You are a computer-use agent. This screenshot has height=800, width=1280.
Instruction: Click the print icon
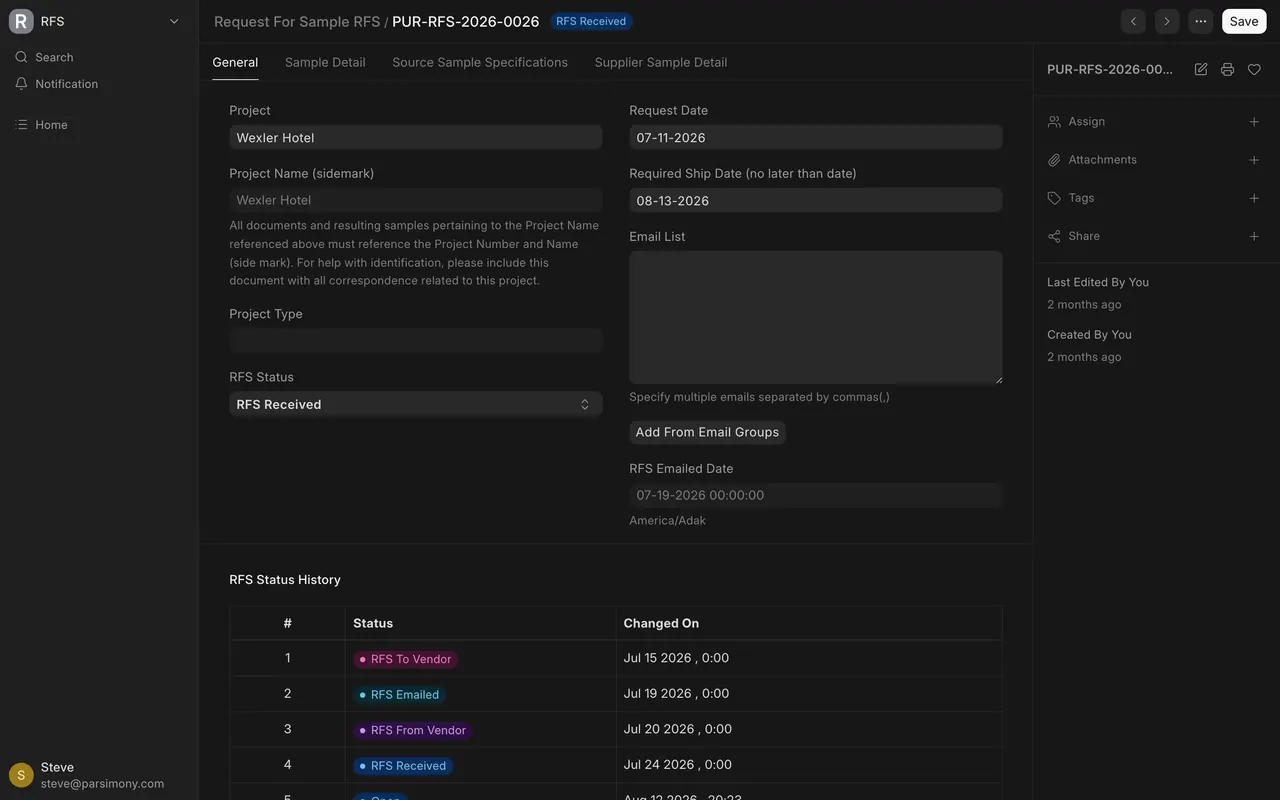[1227, 69]
